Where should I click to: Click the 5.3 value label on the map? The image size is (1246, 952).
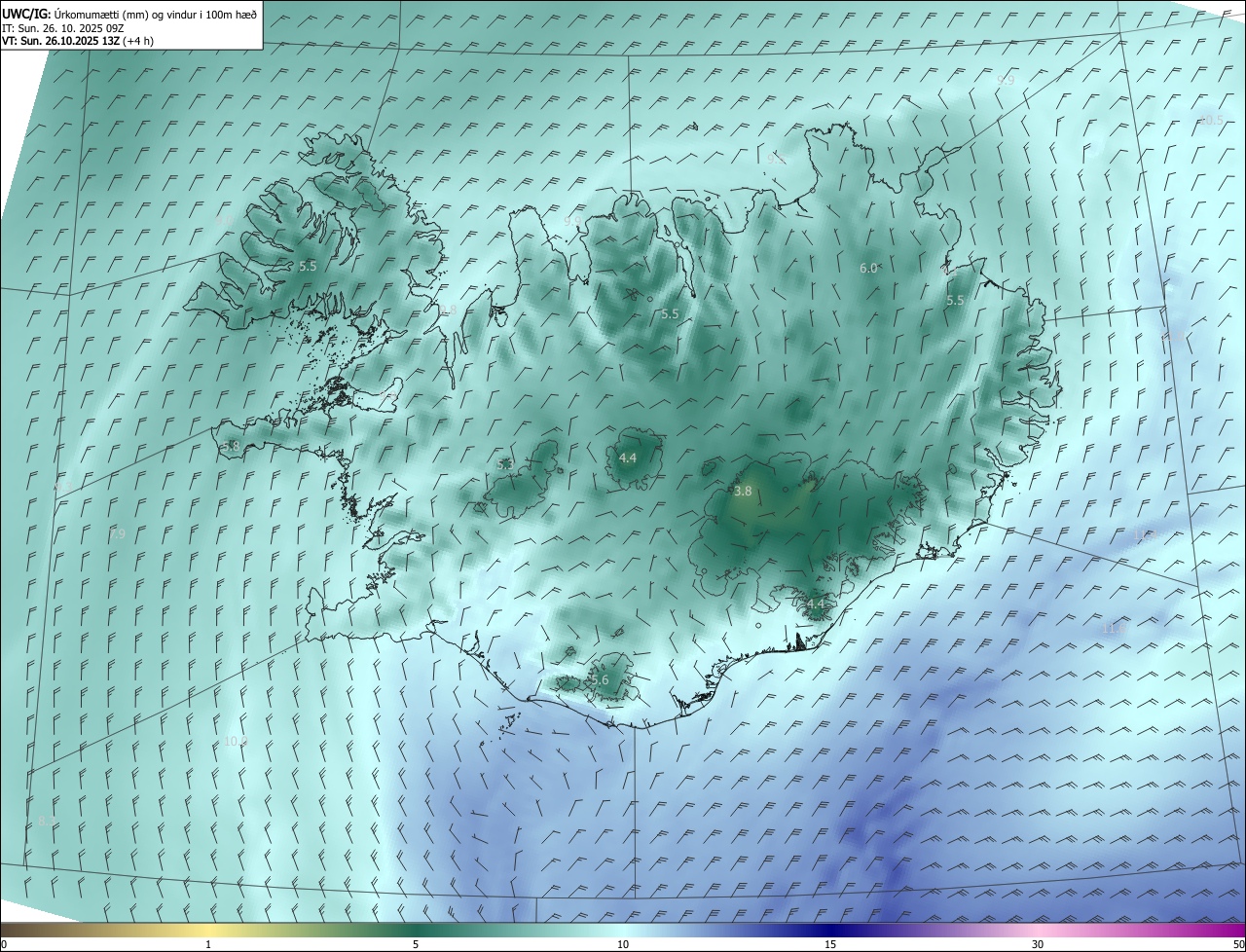tap(505, 465)
